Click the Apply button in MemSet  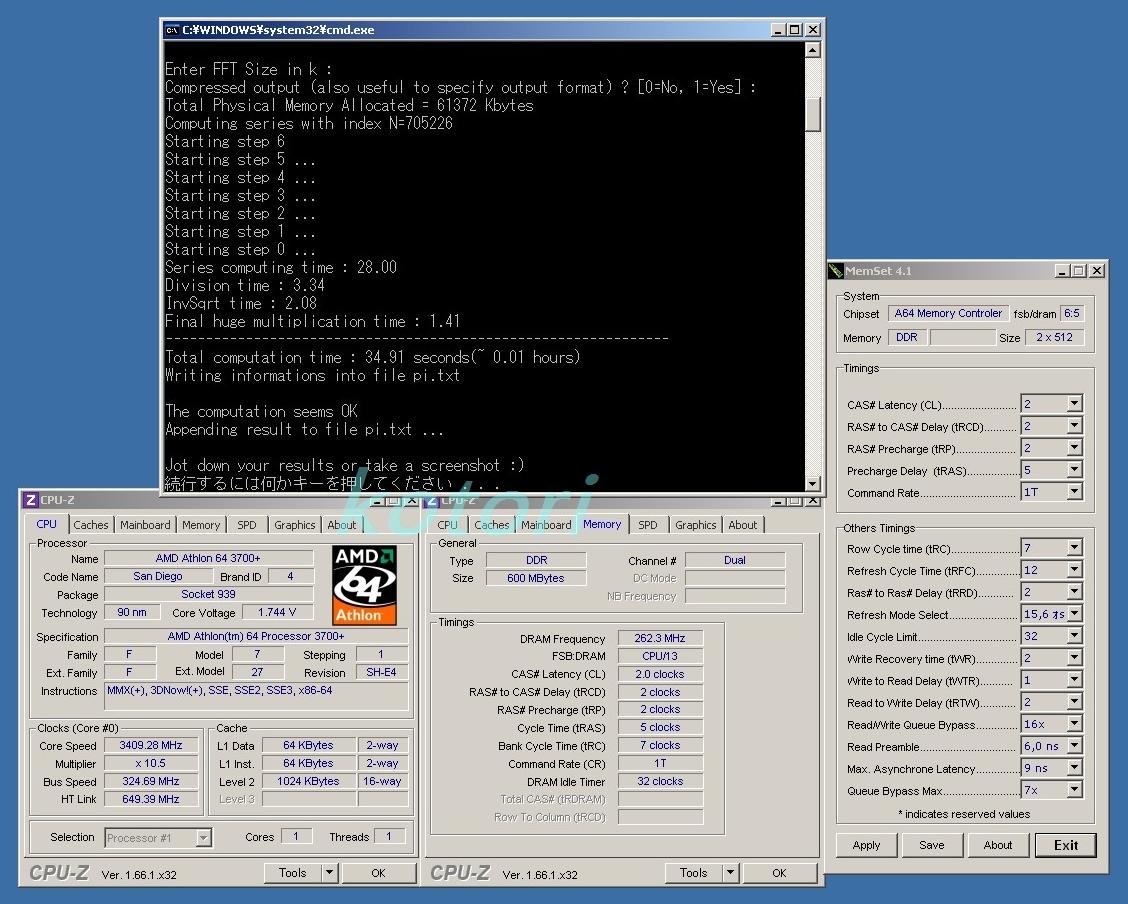coord(867,845)
